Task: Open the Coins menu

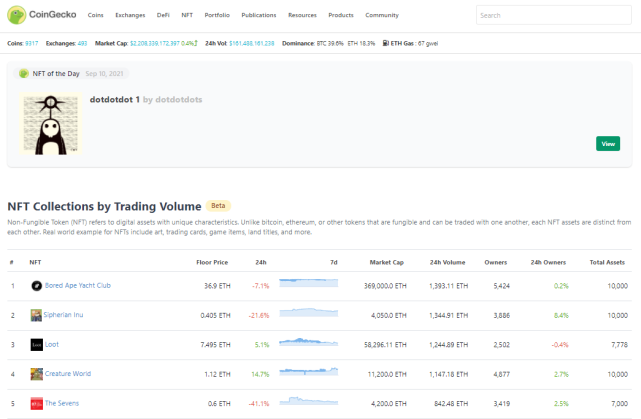Action: coord(96,16)
